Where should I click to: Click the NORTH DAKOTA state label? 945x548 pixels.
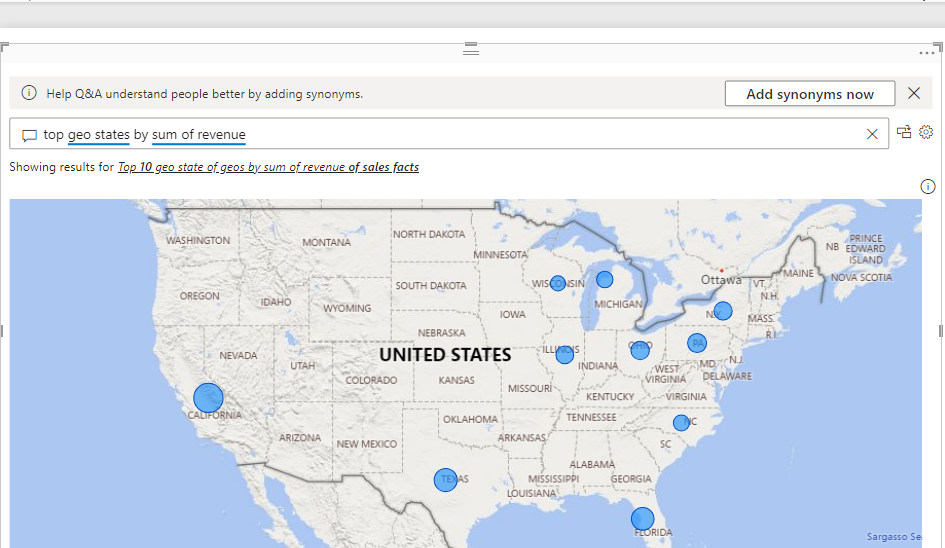429,234
